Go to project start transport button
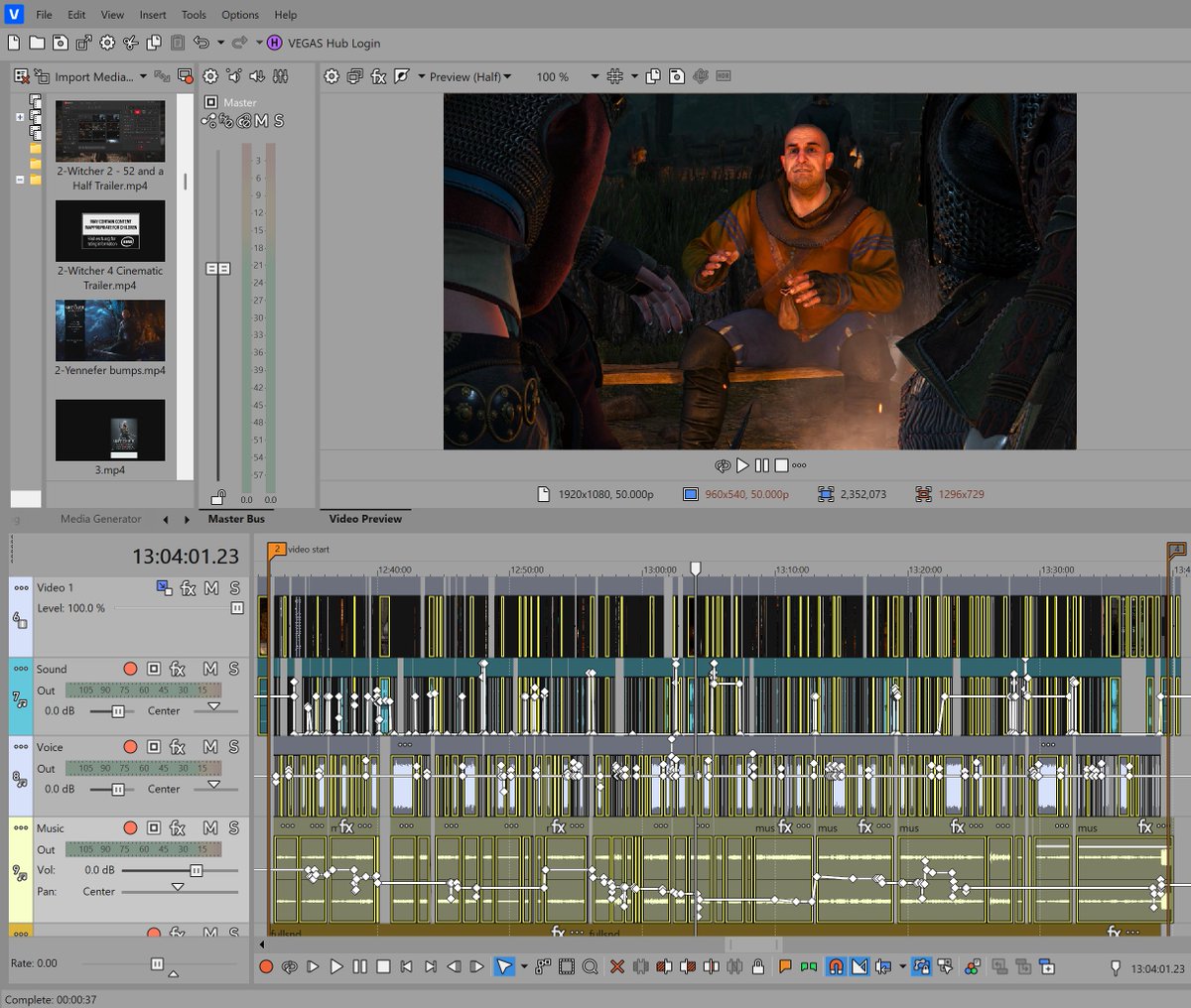The image size is (1191, 1008). coord(406,966)
